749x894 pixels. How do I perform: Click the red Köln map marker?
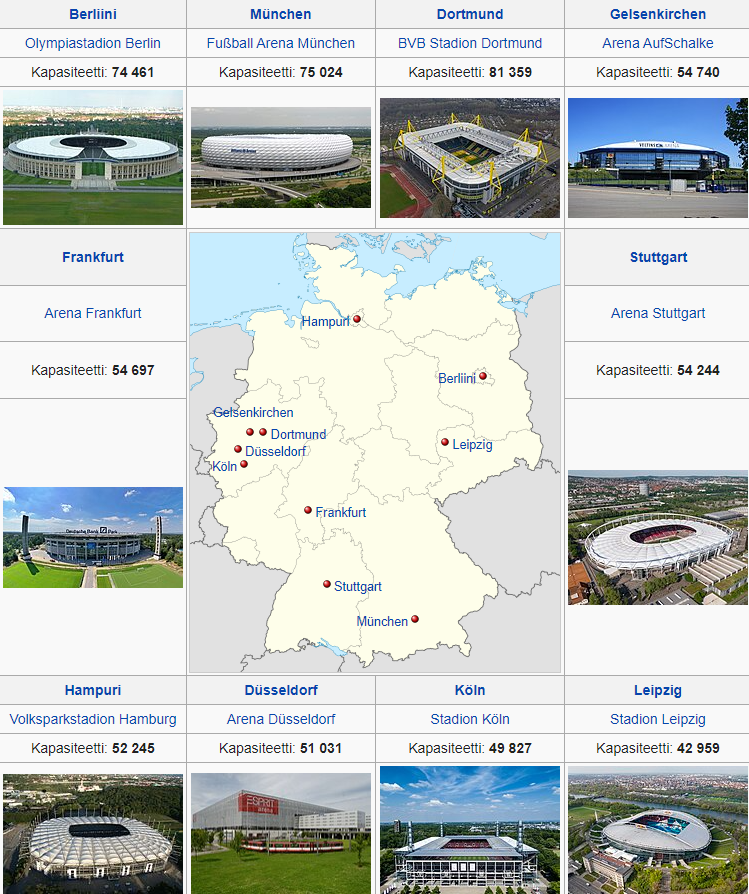[244, 464]
